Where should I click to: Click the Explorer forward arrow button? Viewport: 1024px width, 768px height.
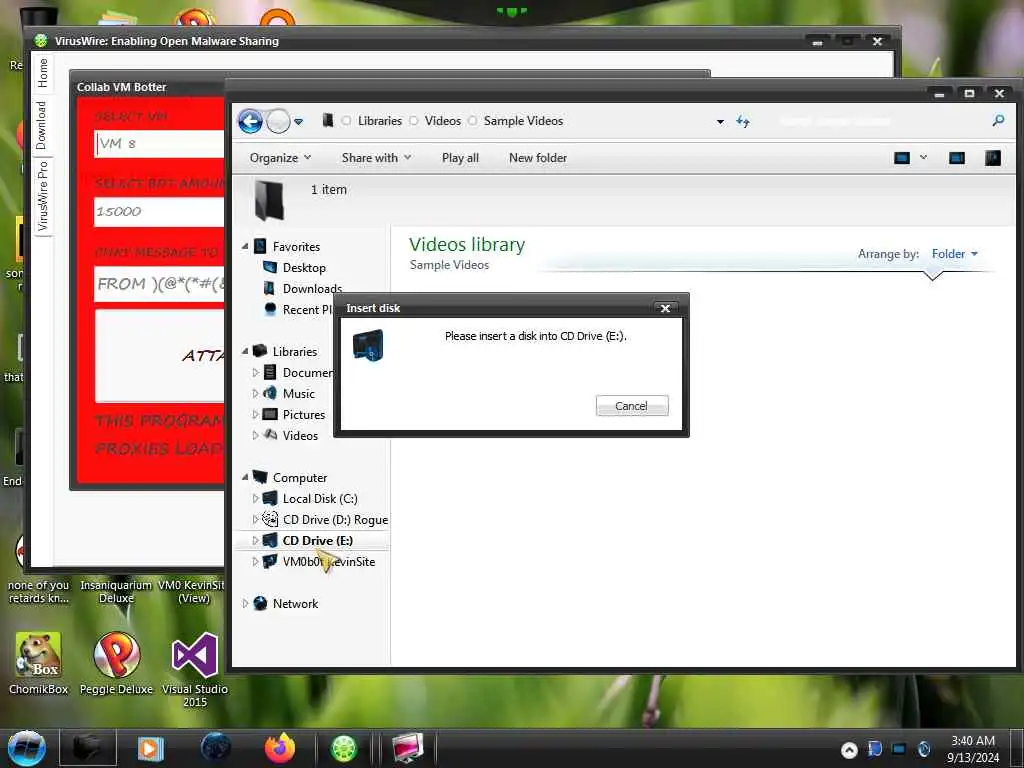pyautogui.click(x=279, y=121)
